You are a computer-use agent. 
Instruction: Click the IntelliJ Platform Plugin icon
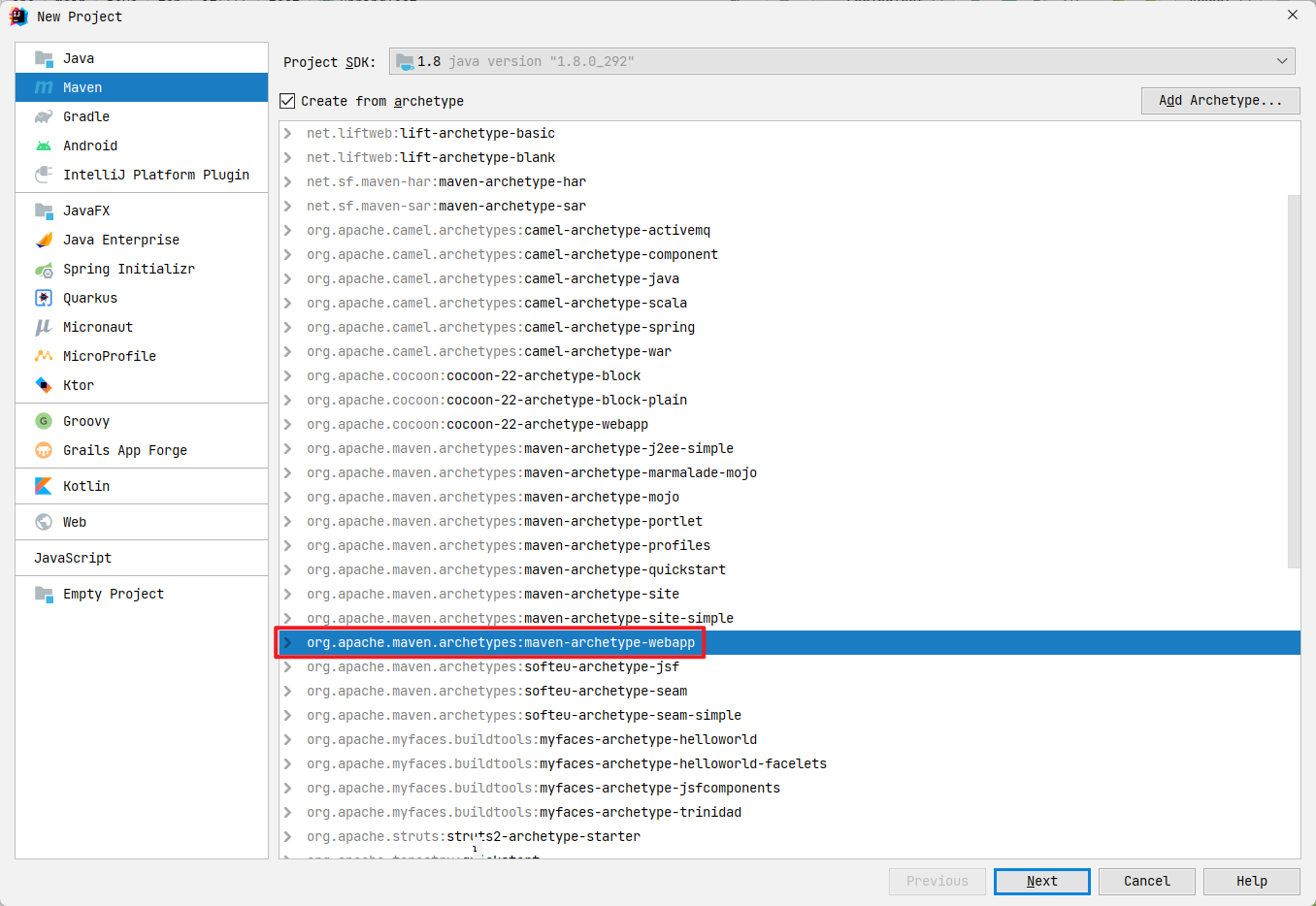[x=44, y=175]
